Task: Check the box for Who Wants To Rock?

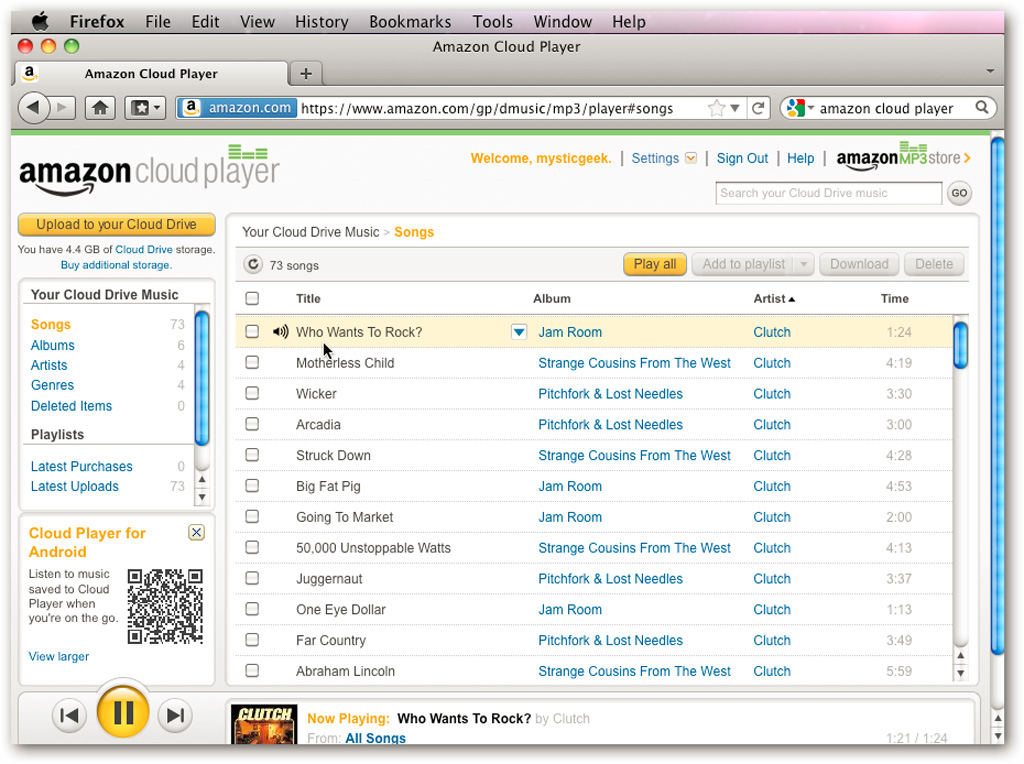Action: 252,332
